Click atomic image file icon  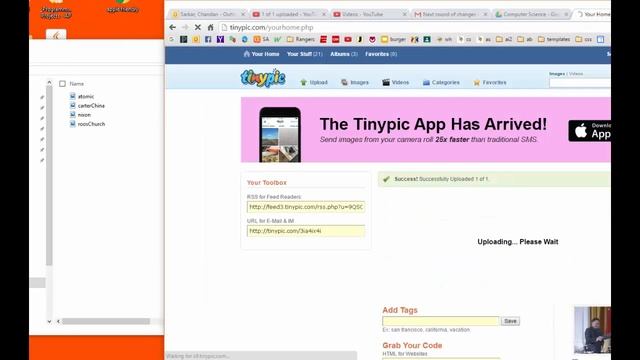click(x=73, y=96)
